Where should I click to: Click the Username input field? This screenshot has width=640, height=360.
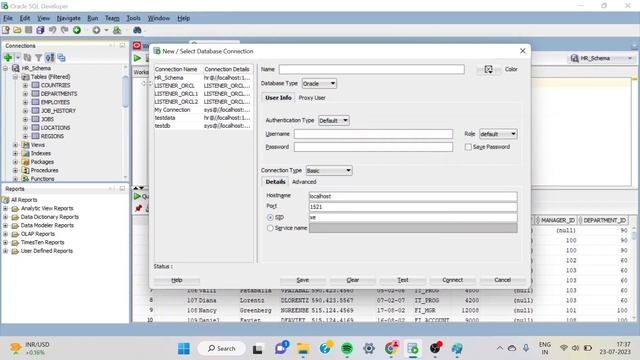[x=373, y=134]
